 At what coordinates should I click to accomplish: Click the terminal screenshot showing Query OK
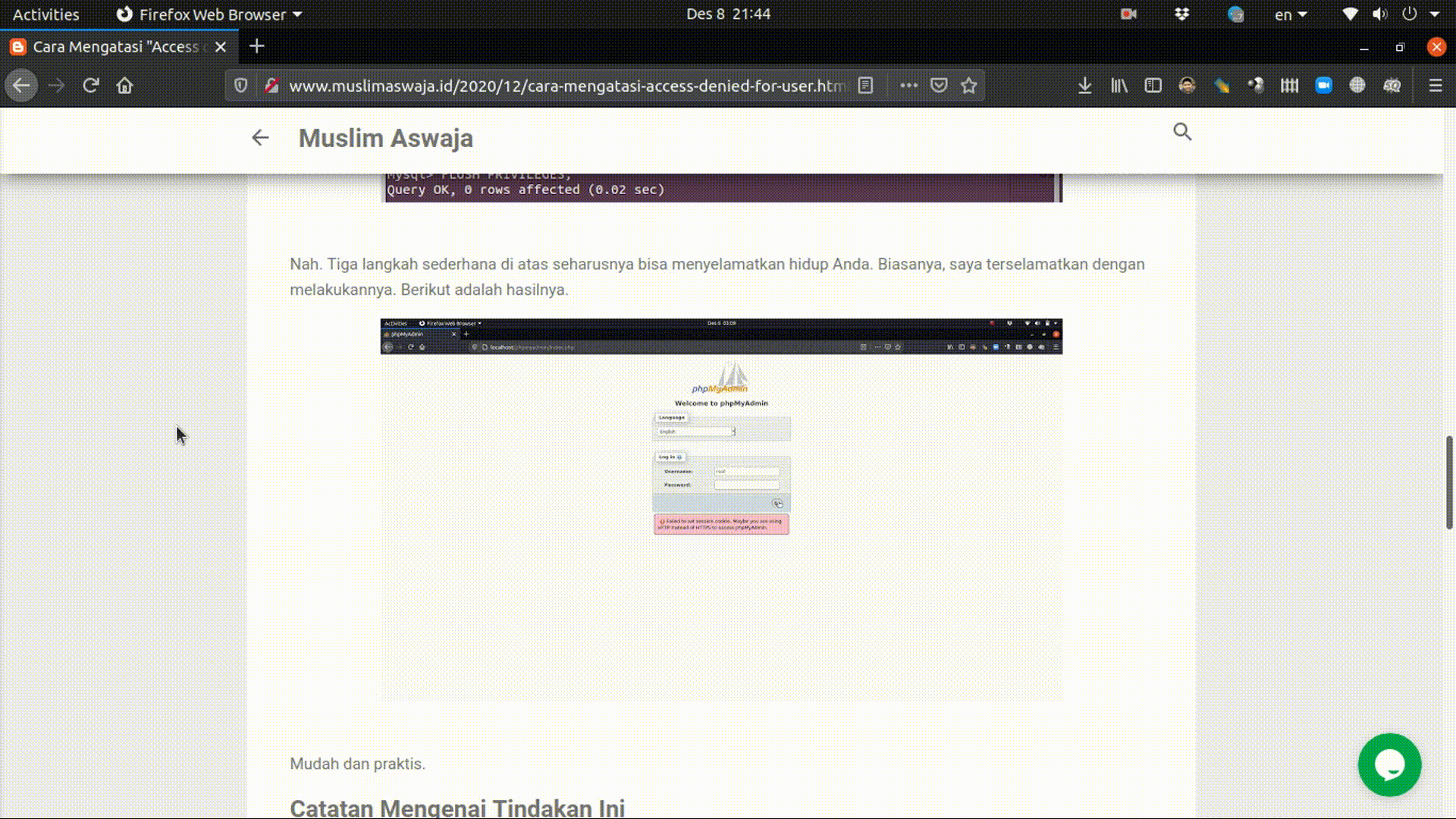(721, 188)
